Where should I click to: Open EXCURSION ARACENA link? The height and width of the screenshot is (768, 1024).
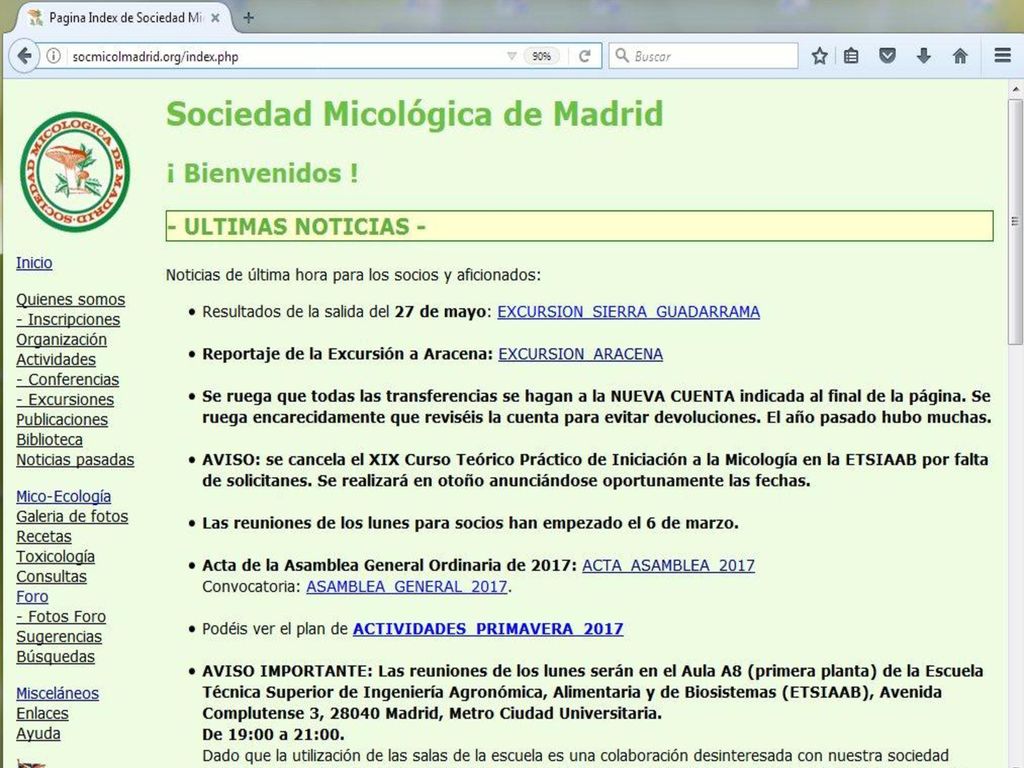tap(581, 355)
